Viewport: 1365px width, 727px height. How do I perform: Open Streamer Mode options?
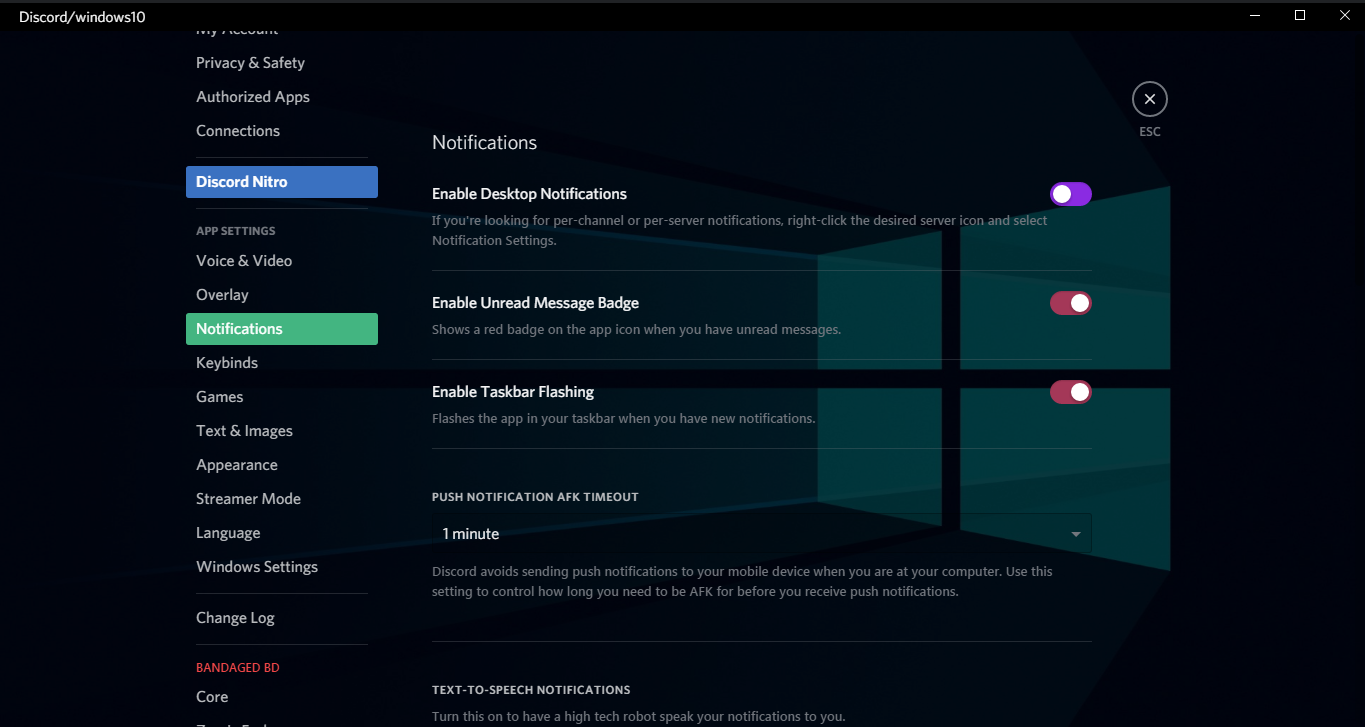pyautogui.click(x=248, y=498)
